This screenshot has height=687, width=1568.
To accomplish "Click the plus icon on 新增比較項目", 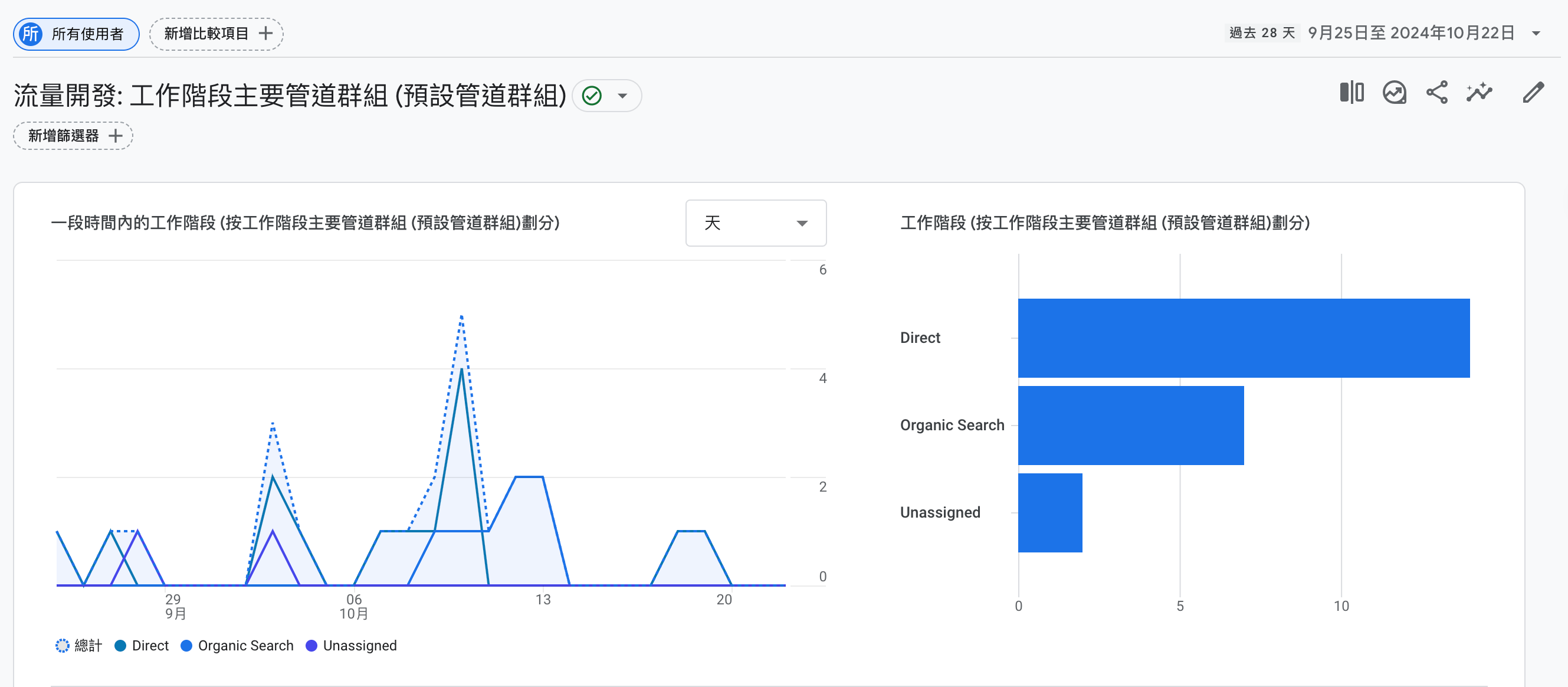I will click(265, 34).
